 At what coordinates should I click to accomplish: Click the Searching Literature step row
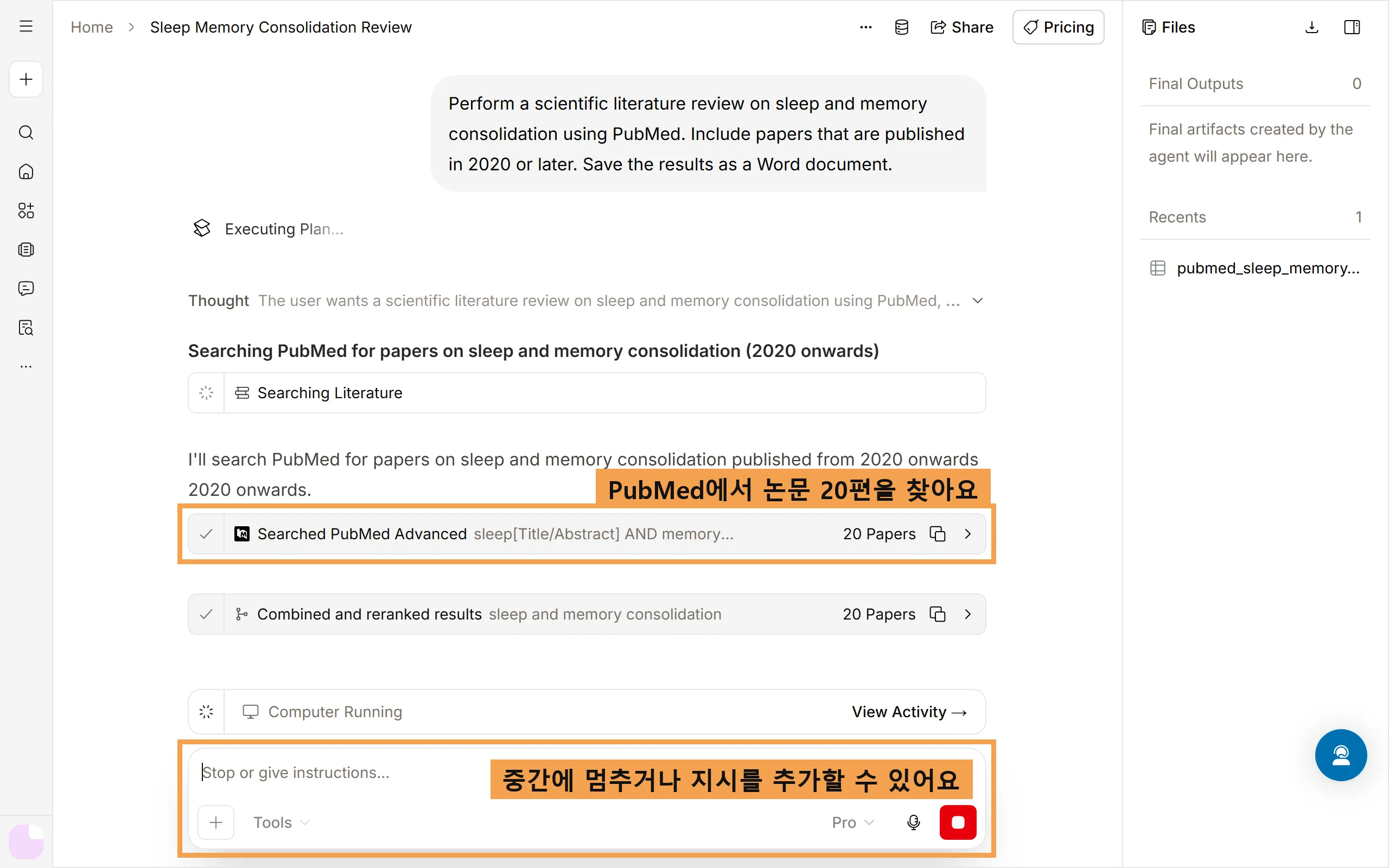point(587,393)
